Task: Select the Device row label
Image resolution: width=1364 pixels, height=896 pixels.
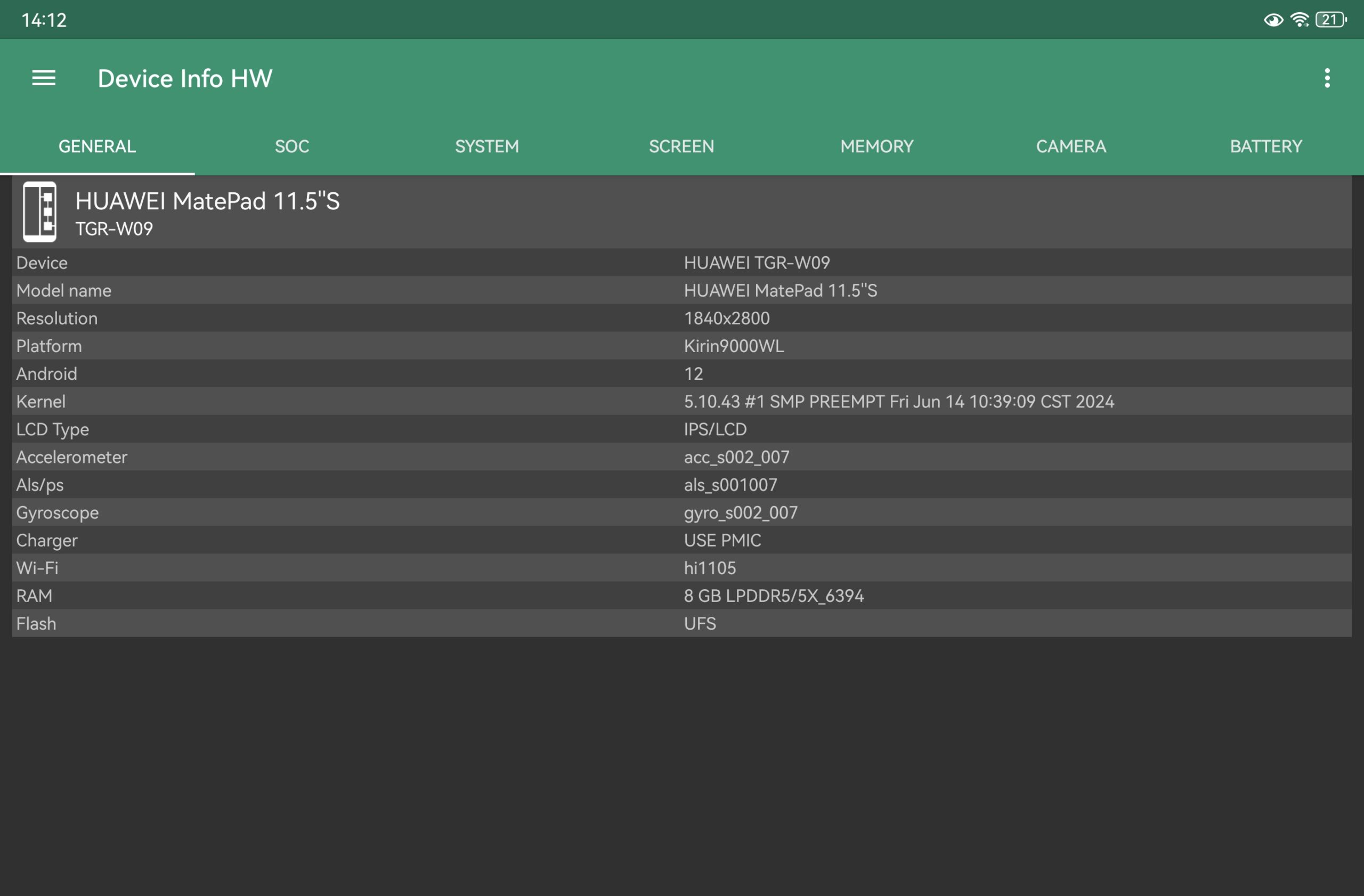Action: tap(42, 263)
